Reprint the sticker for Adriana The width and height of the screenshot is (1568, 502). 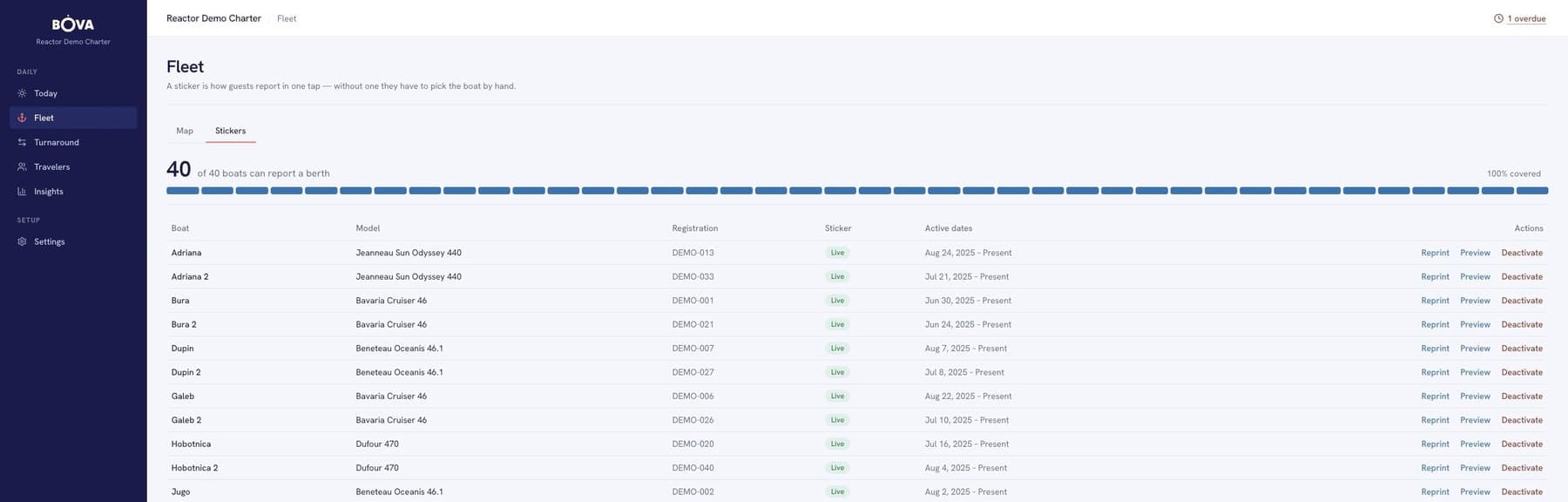(1435, 253)
